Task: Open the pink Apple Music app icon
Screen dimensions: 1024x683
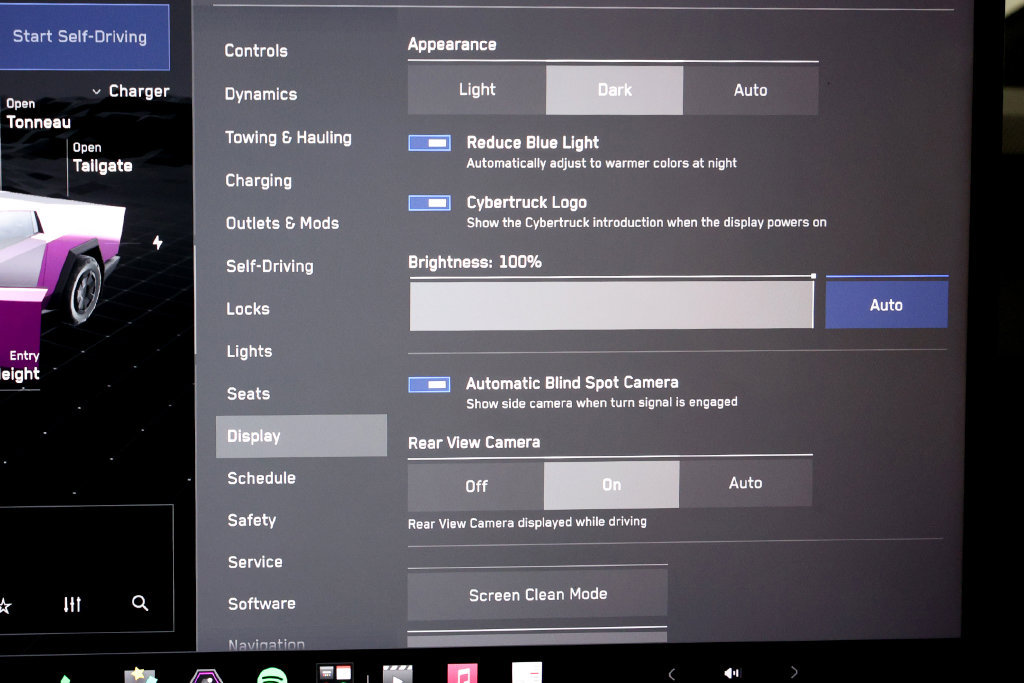Action: pos(462,673)
